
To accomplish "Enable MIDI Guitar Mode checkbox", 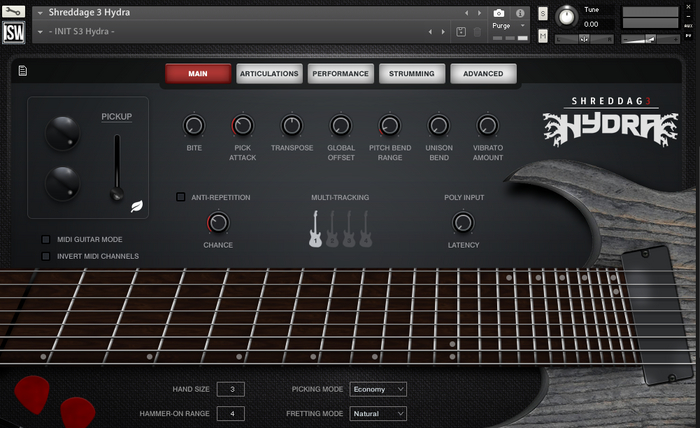I will click(x=46, y=240).
